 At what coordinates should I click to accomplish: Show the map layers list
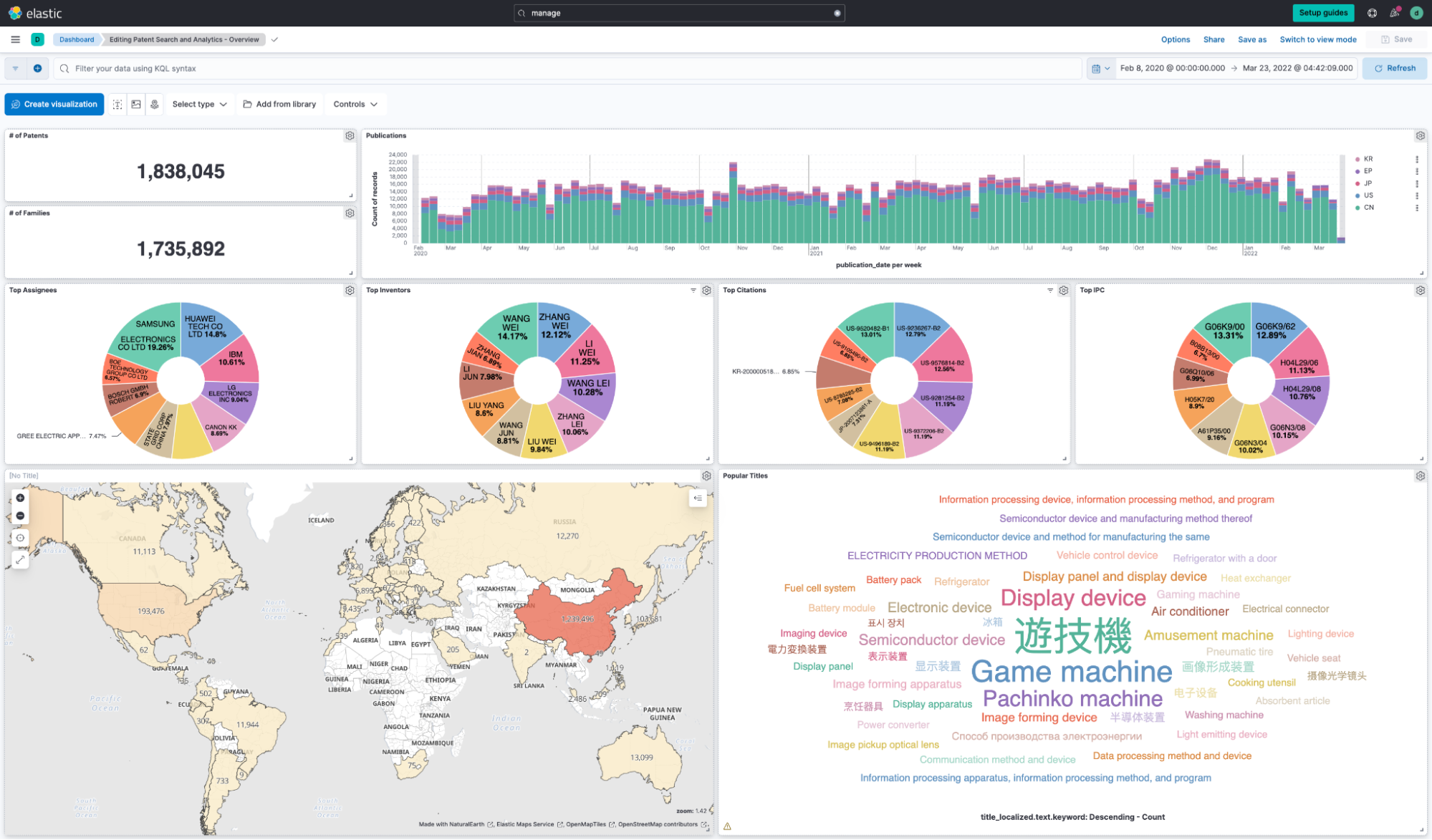[x=698, y=498]
